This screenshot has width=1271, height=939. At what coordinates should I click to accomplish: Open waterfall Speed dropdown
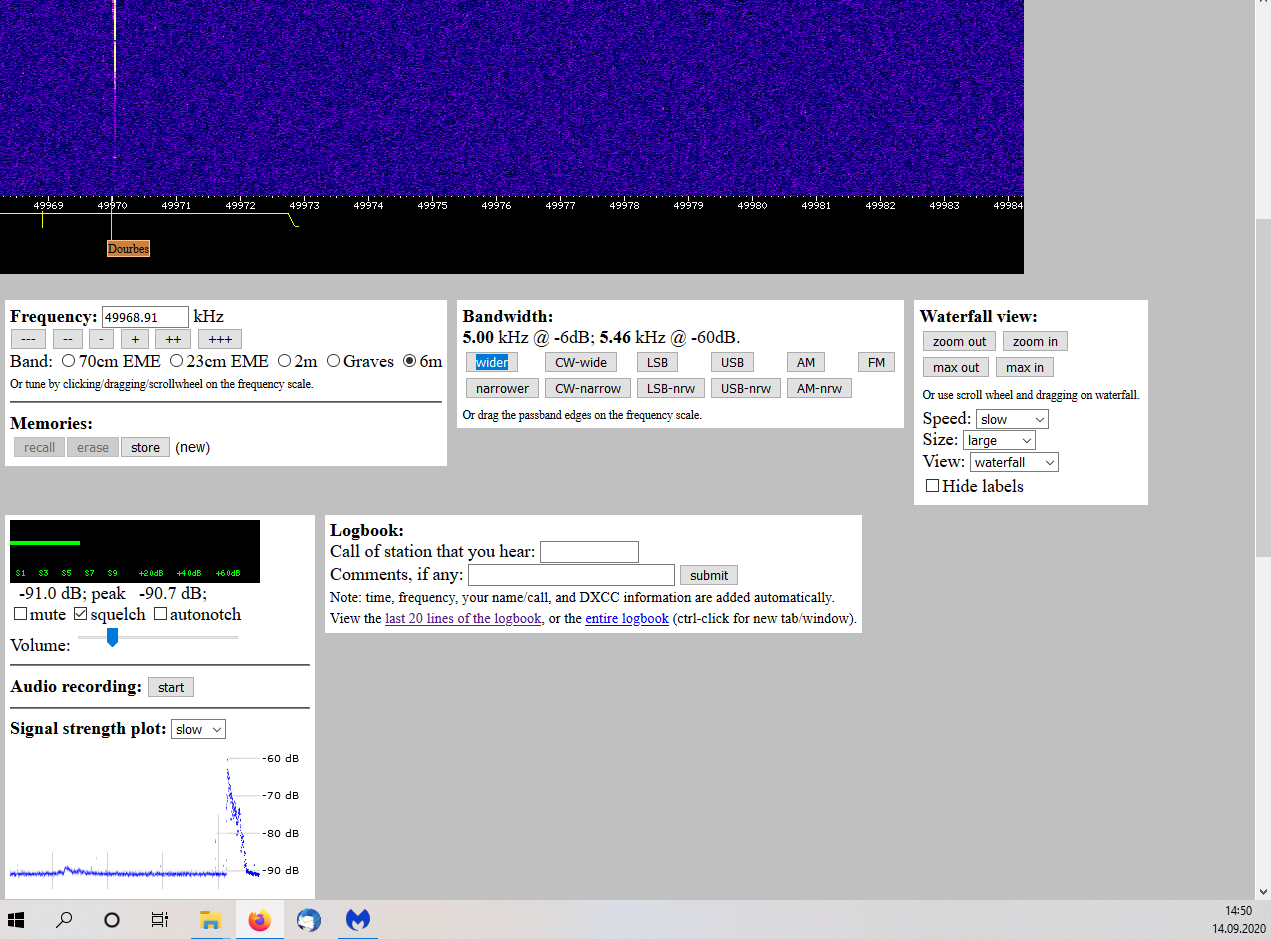(x=1012, y=419)
